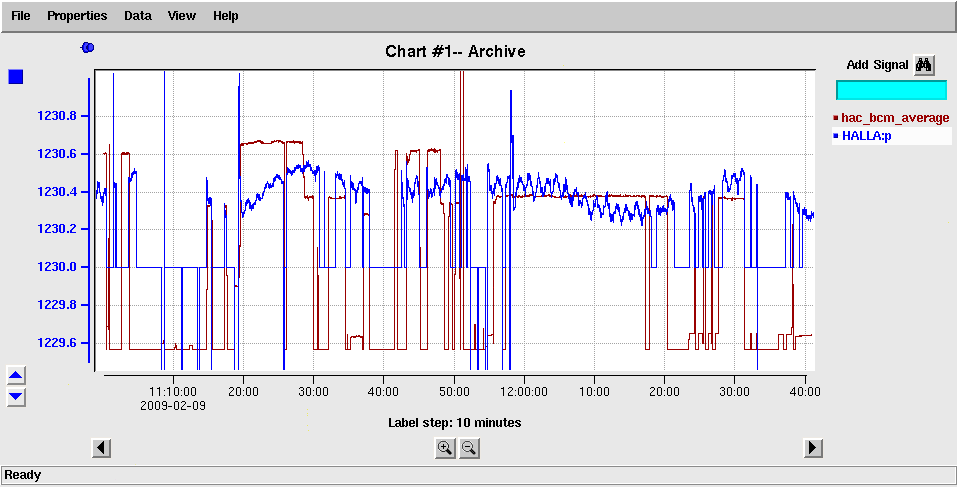957x487 pixels.
Task: Click the 1230.6 Y-axis label
Action: pos(57,154)
